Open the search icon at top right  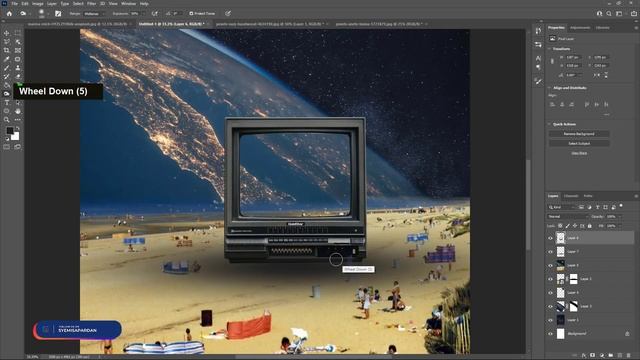click(609, 13)
